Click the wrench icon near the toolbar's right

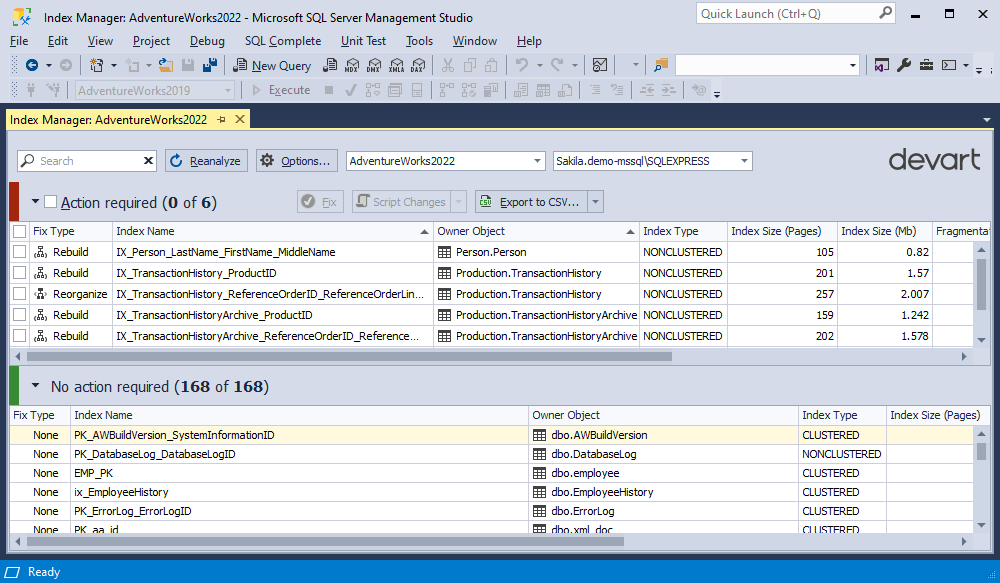coord(904,65)
